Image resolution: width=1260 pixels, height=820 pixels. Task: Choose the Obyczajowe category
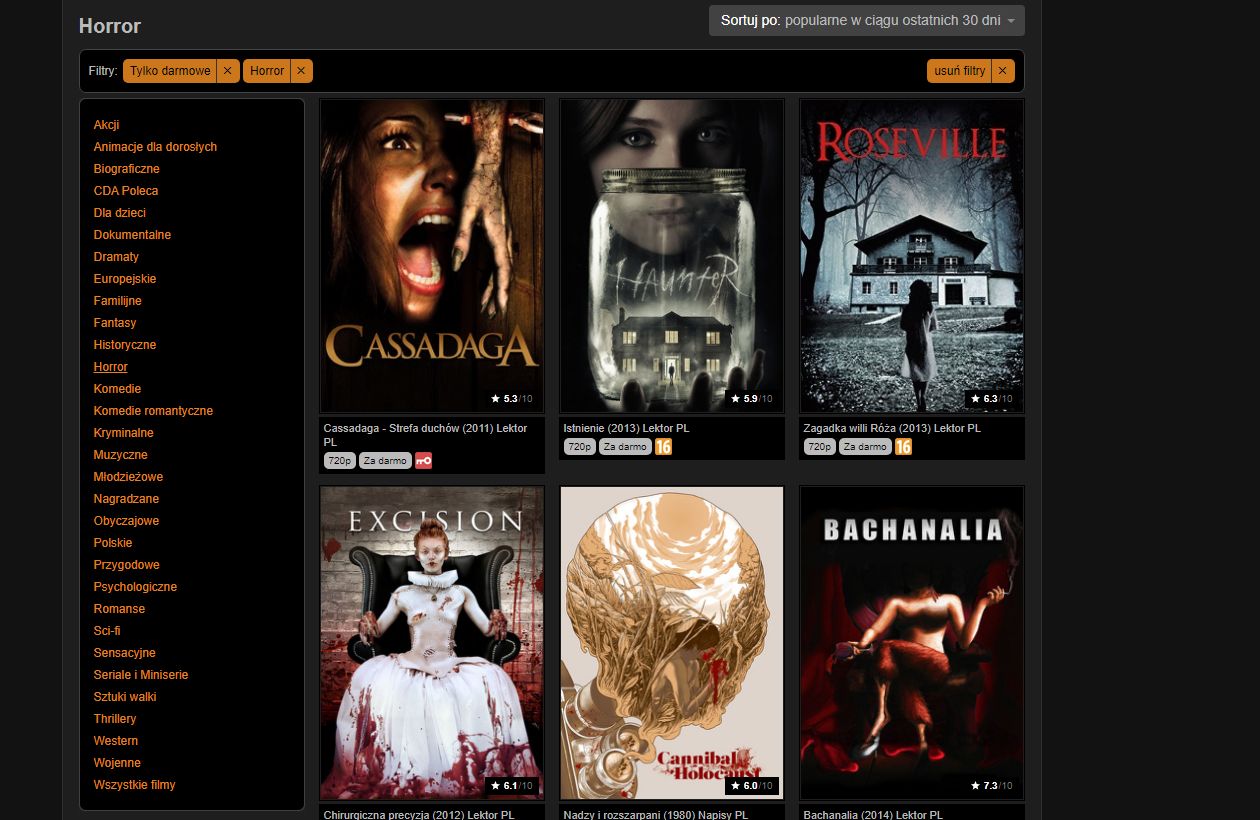(x=126, y=521)
